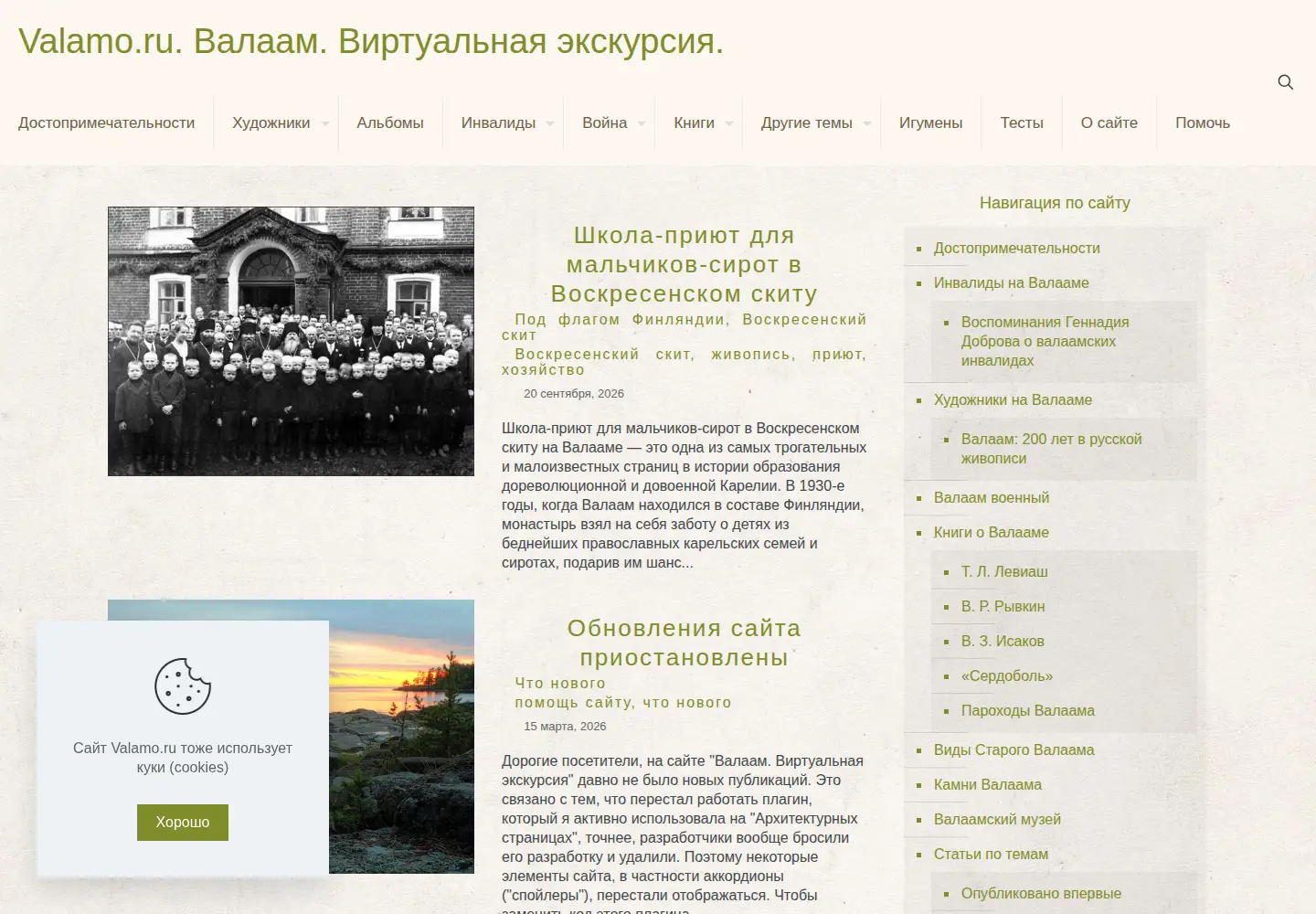Open sidebar link Инвалиды на Валааме
Screen dimensions: 1316x914
tap(1011, 282)
